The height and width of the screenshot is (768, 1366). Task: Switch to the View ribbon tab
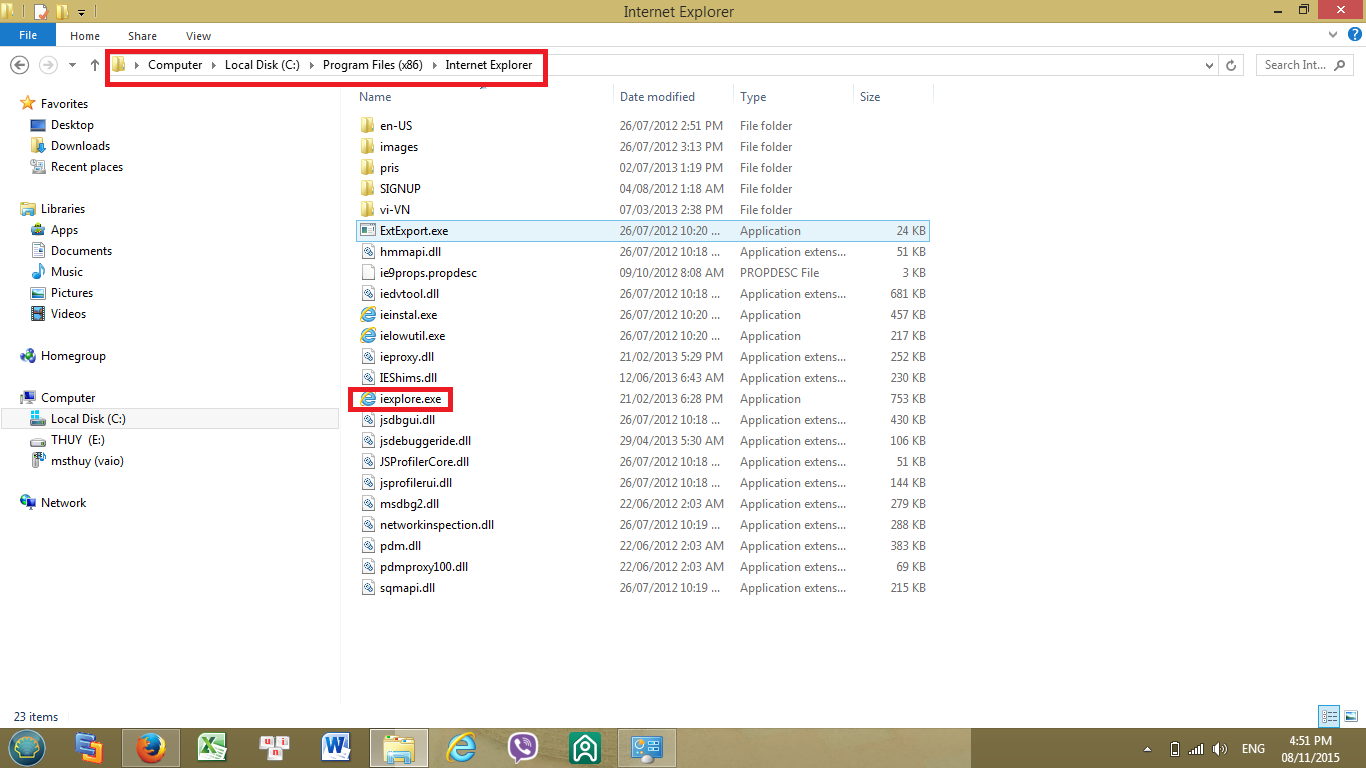[x=198, y=36]
